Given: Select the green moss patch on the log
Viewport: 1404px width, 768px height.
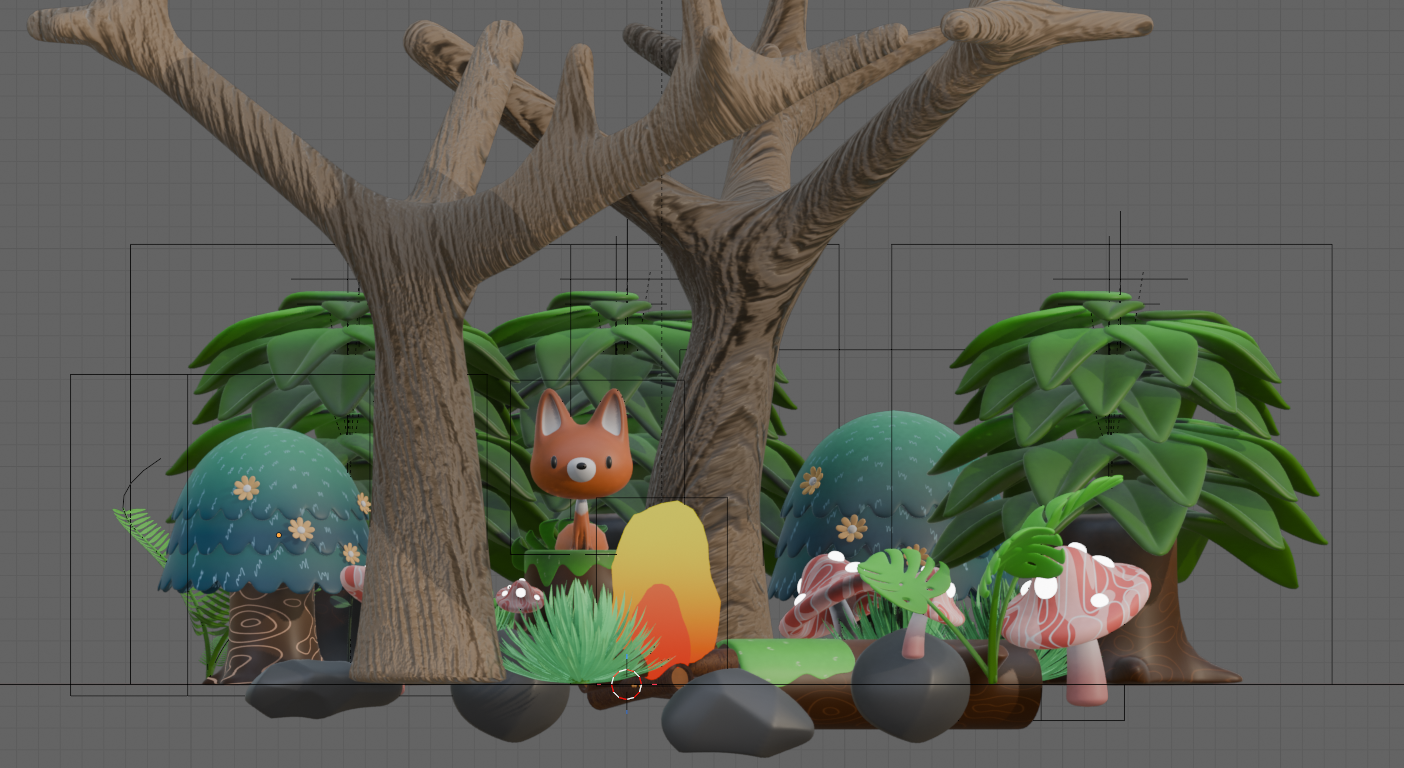Looking at the screenshot, I should tap(792, 658).
